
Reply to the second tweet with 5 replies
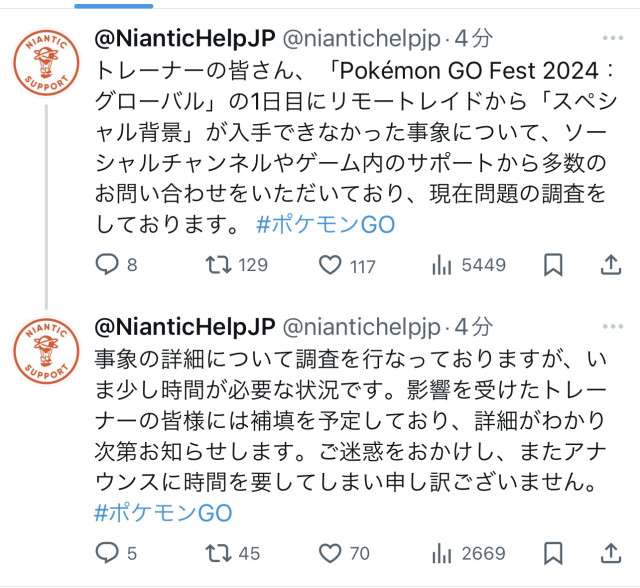click(106, 553)
